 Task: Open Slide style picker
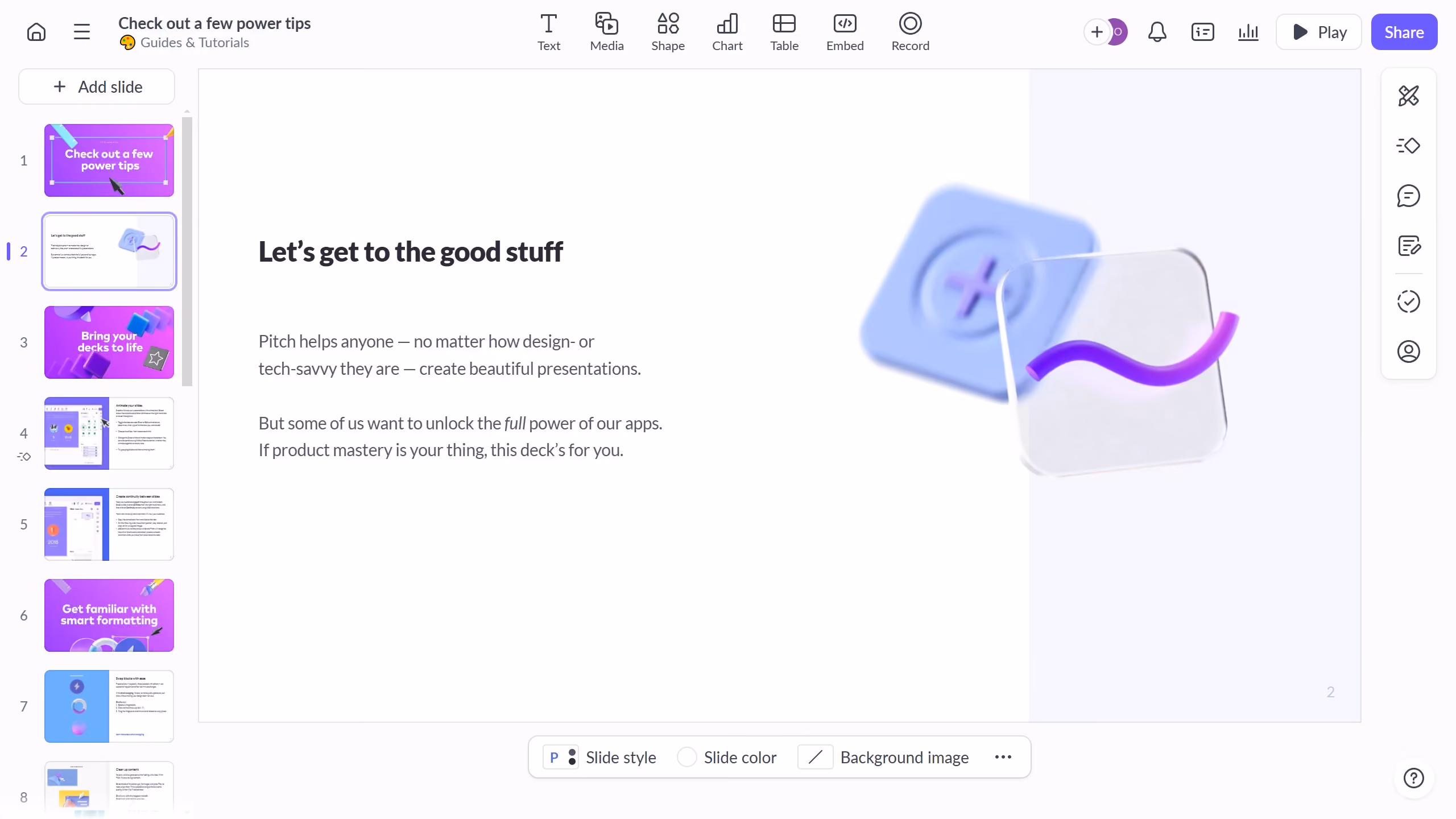point(599,758)
